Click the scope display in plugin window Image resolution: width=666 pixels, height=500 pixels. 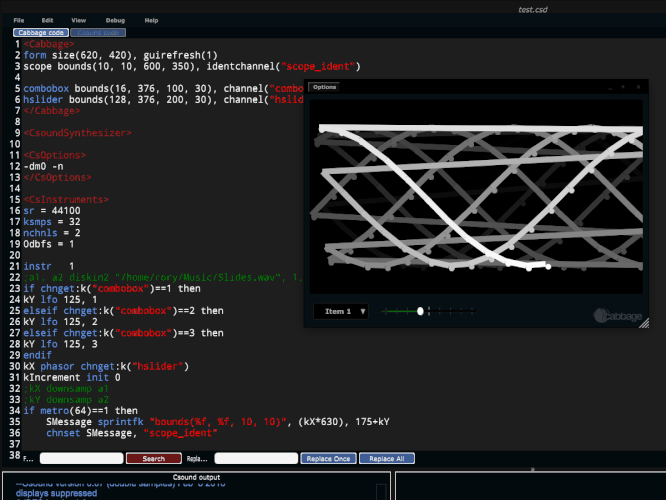pyautogui.click(x=476, y=196)
